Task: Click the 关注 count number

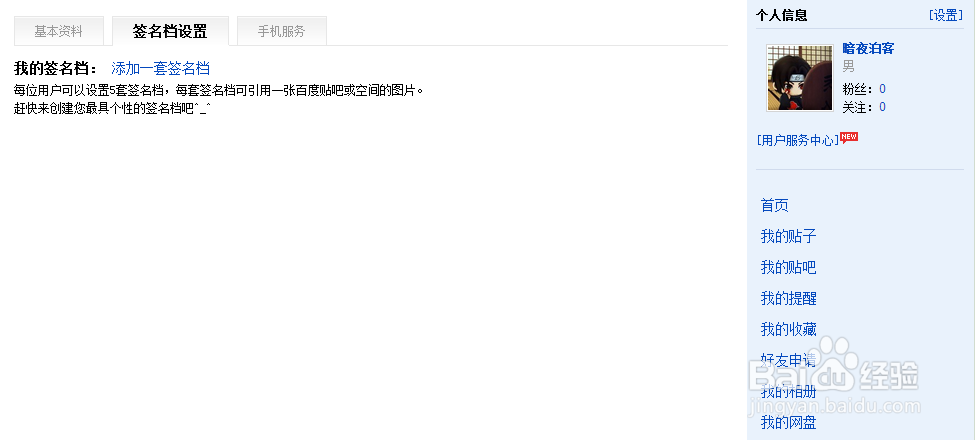Action: (x=882, y=108)
